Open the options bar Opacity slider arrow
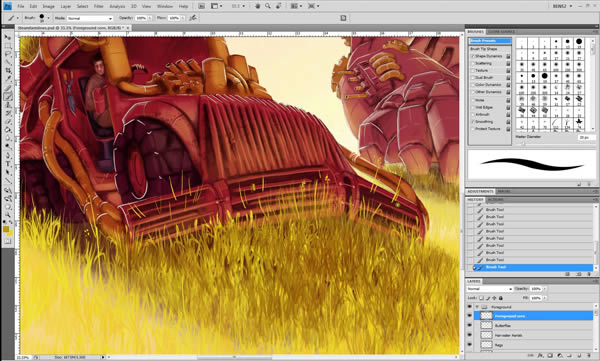The image size is (600, 361). click(150, 18)
